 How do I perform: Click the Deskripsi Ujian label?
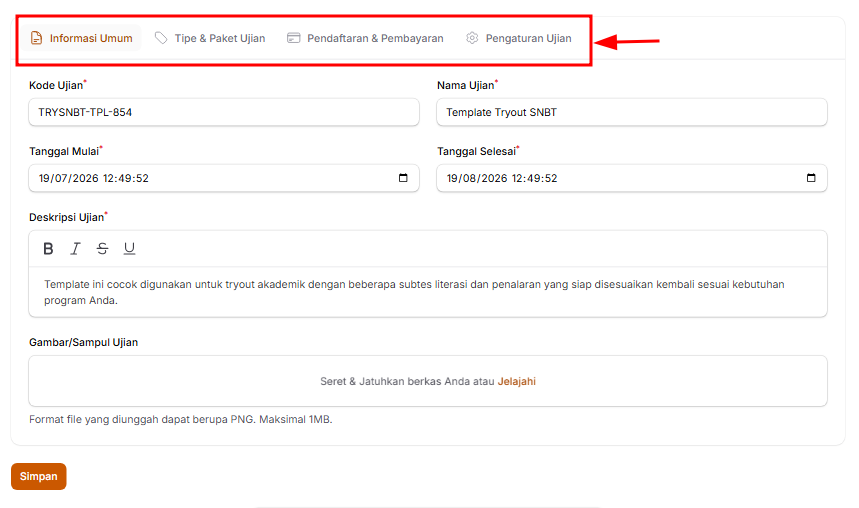click(x=67, y=218)
